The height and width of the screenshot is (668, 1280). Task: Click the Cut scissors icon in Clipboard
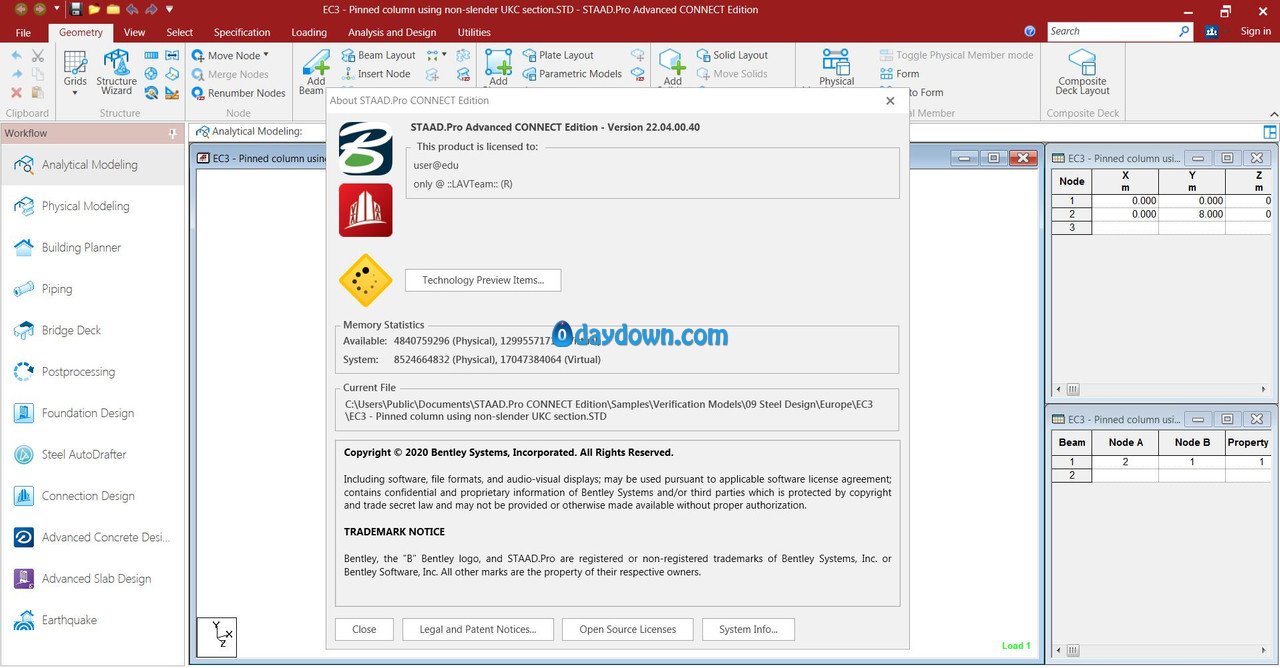coord(38,56)
